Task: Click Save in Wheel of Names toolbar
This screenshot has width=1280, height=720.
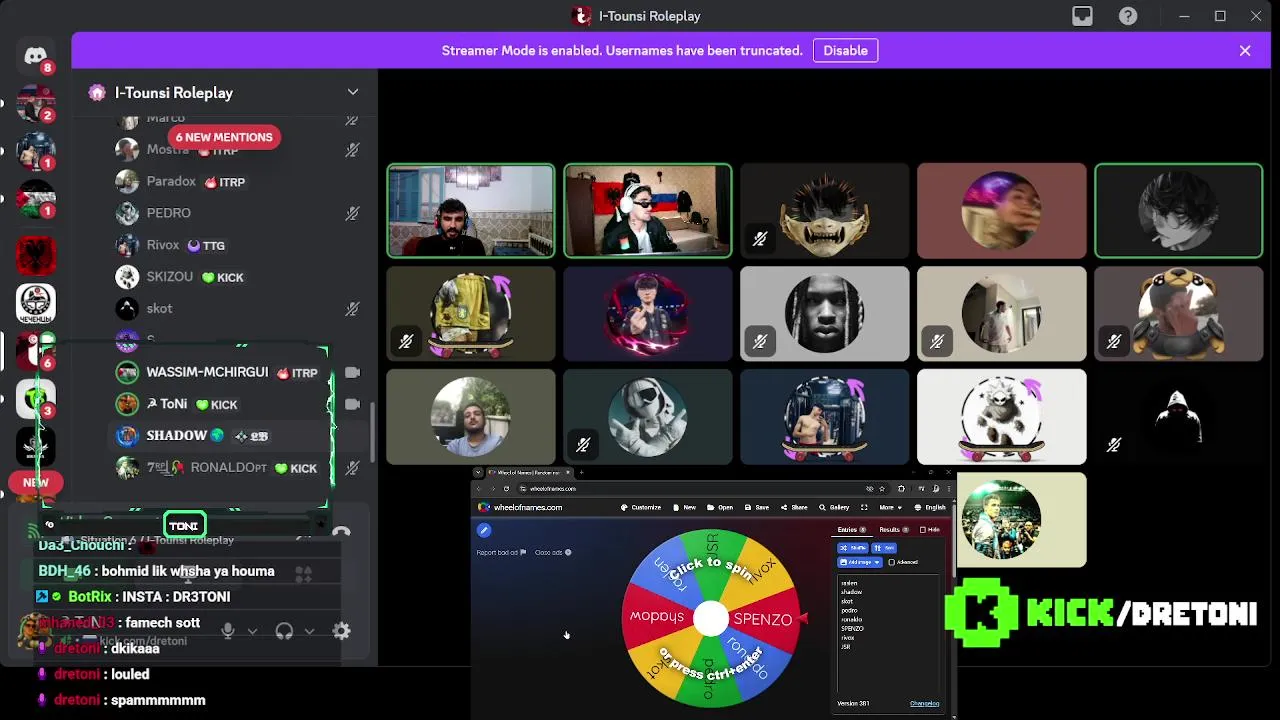Action: pyautogui.click(x=756, y=507)
